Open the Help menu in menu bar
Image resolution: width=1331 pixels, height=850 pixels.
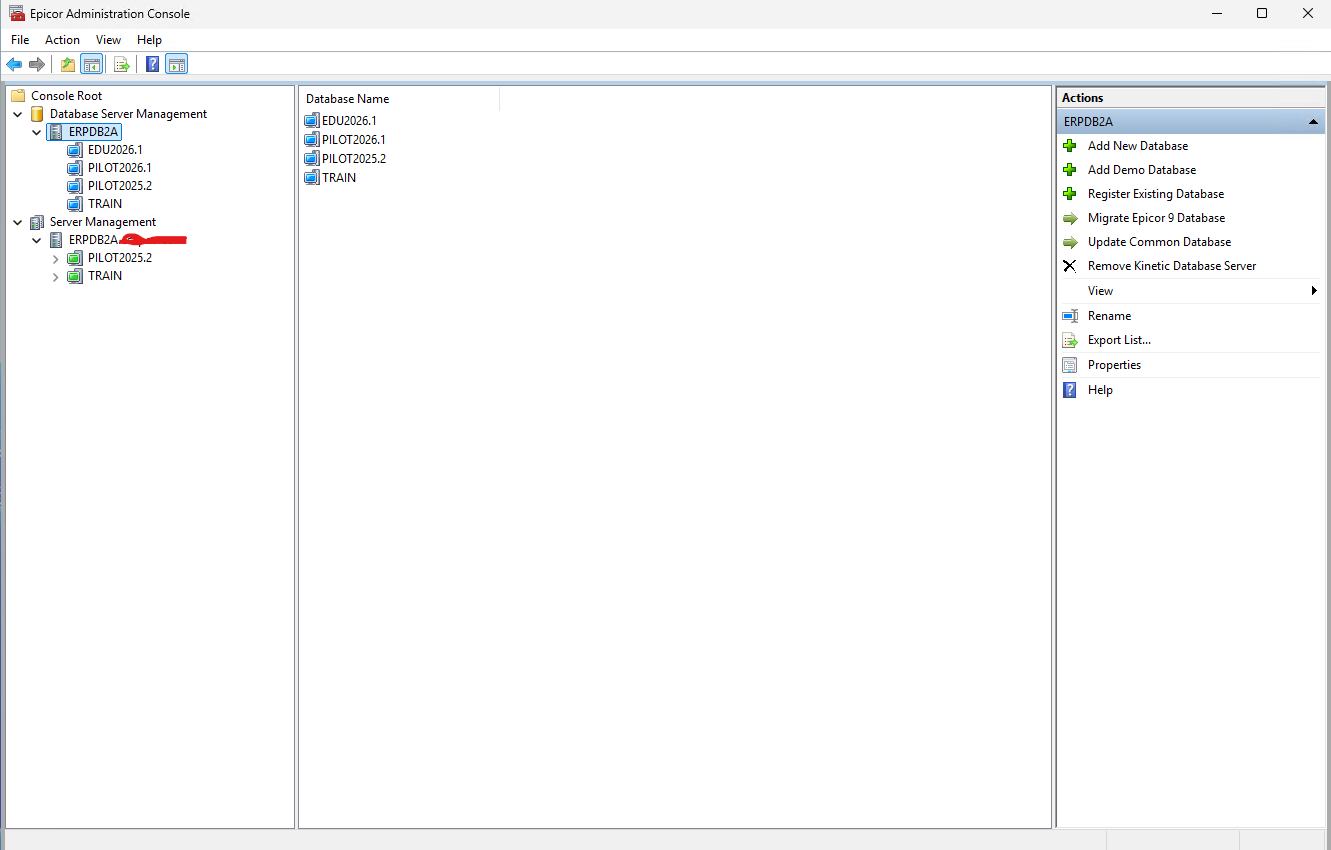149,40
